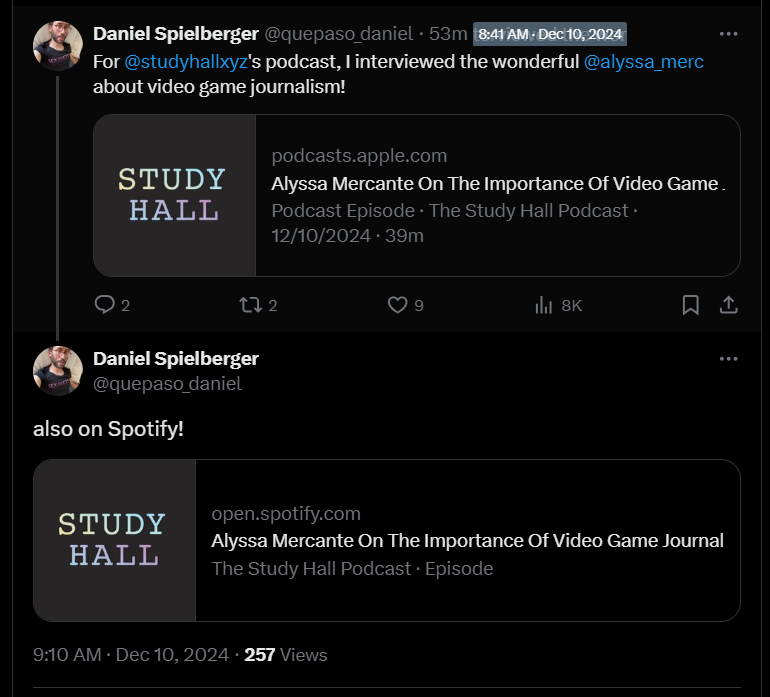Click the '12/10/2024 · 39m' episode details
This screenshot has height=697, width=770.
point(347,236)
